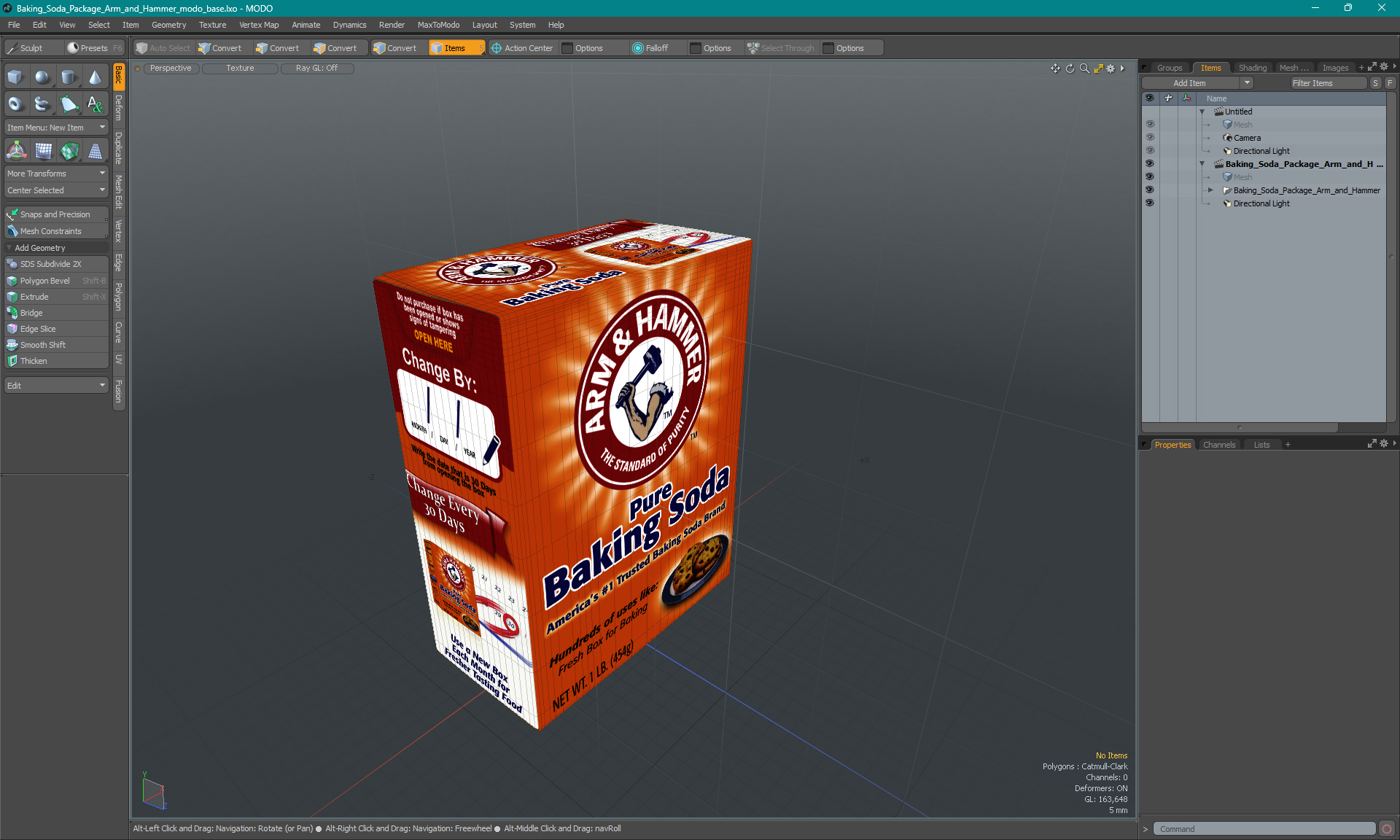Activate the Smooth Shift tool
This screenshot has height=840, width=1400.
point(56,345)
